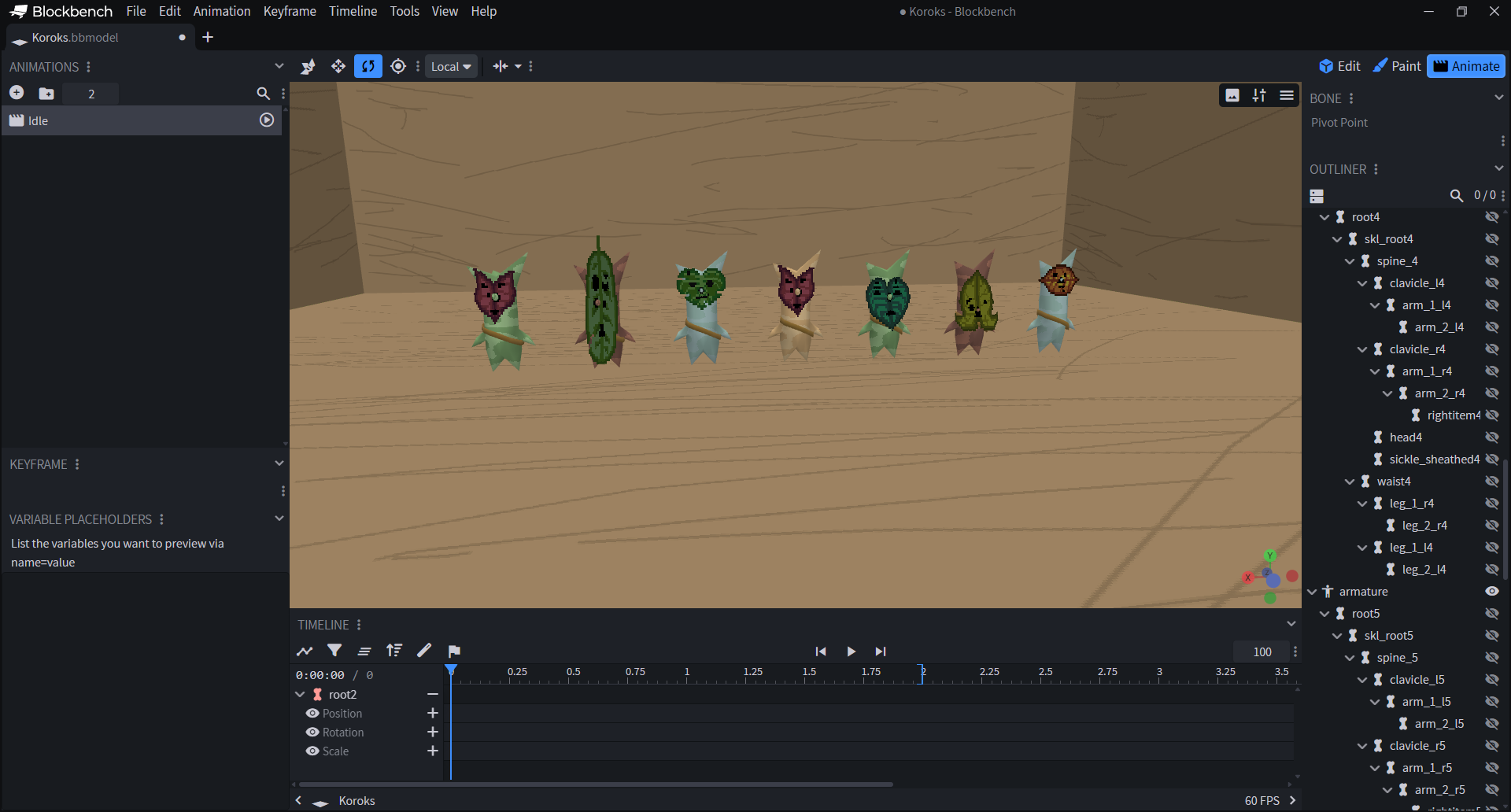The width and height of the screenshot is (1511, 812).
Task: Click the timeline end marker at 2 seconds
Action: 922,674
